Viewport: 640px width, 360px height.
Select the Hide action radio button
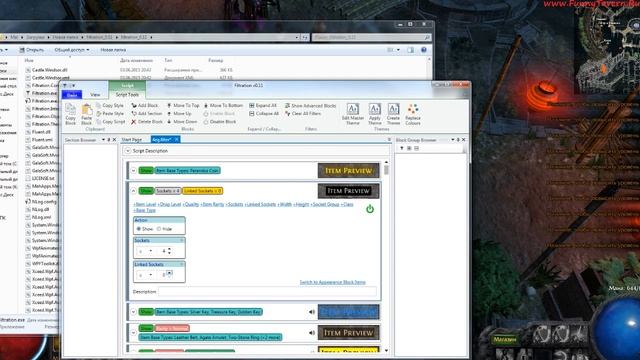[x=159, y=229]
